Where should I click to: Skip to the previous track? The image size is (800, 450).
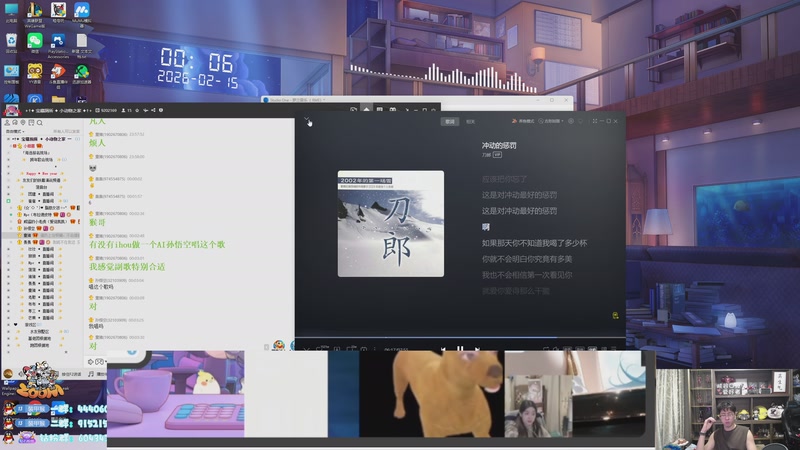click(443, 349)
